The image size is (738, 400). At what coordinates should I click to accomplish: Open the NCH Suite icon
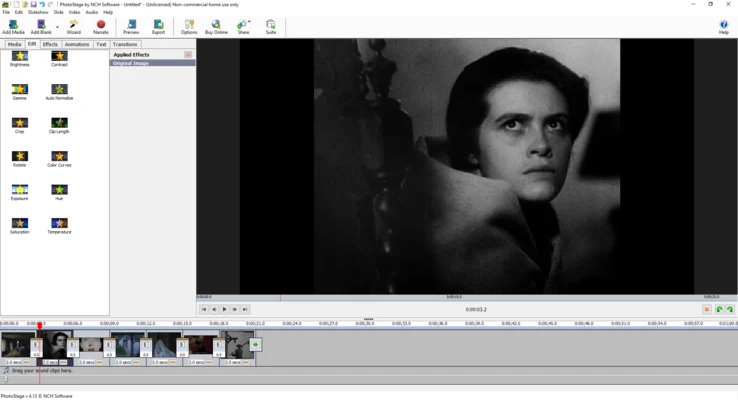tap(271, 27)
